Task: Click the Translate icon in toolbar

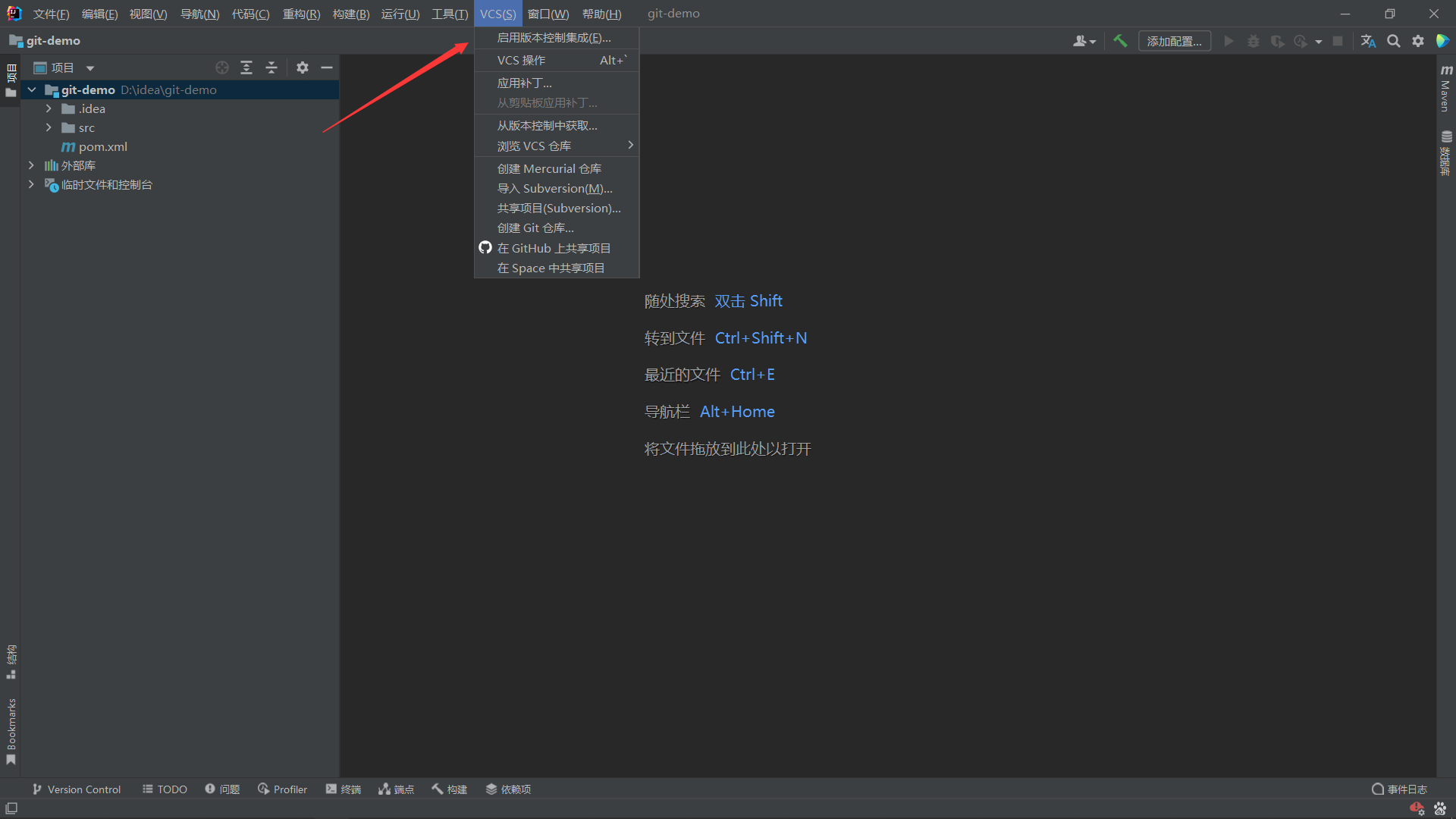Action: (1368, 41)
